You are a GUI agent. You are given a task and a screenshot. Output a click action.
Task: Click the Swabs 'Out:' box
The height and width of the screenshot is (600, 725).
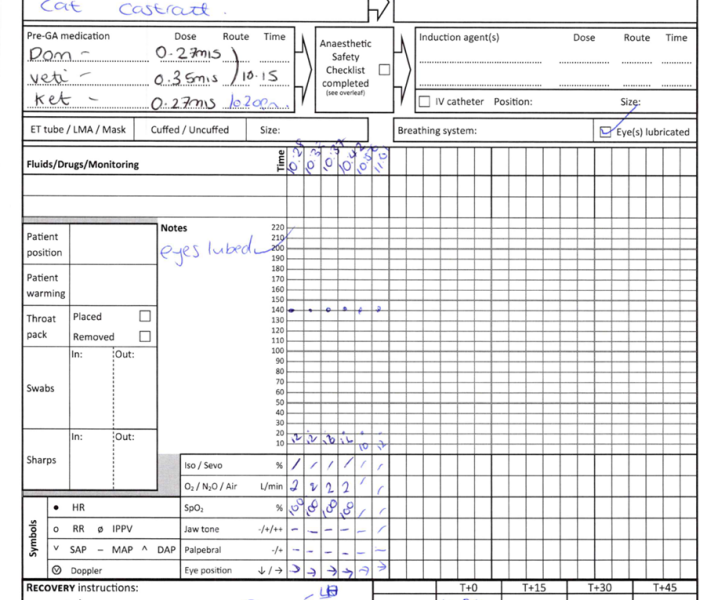point(135,388)
